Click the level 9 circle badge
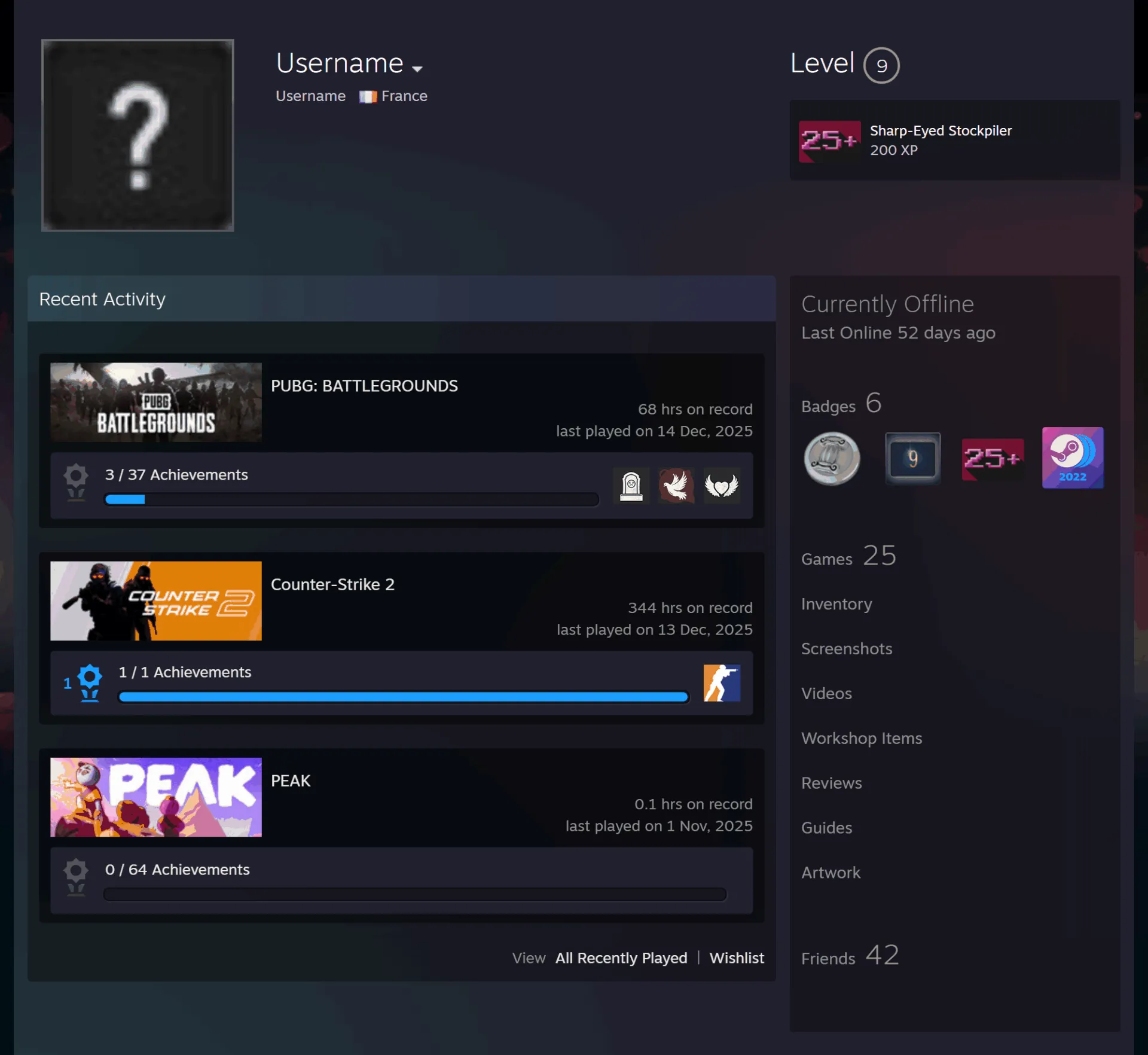 (881, 65)
